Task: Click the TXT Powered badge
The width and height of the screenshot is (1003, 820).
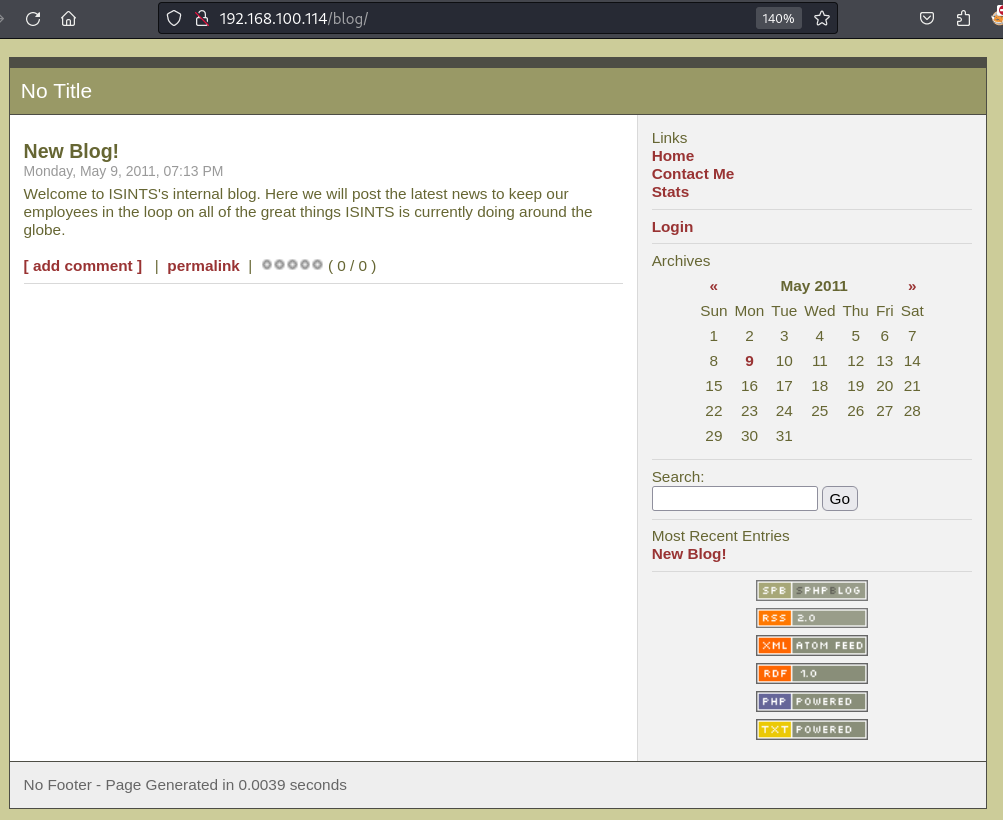Action: click(811, 730)
